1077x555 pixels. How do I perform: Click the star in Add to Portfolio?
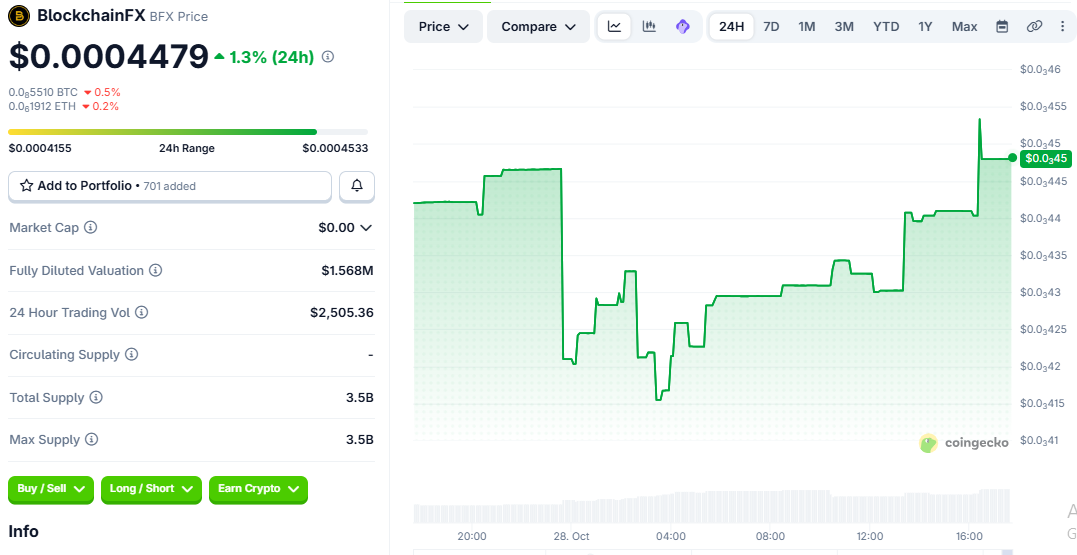point(27,185)
